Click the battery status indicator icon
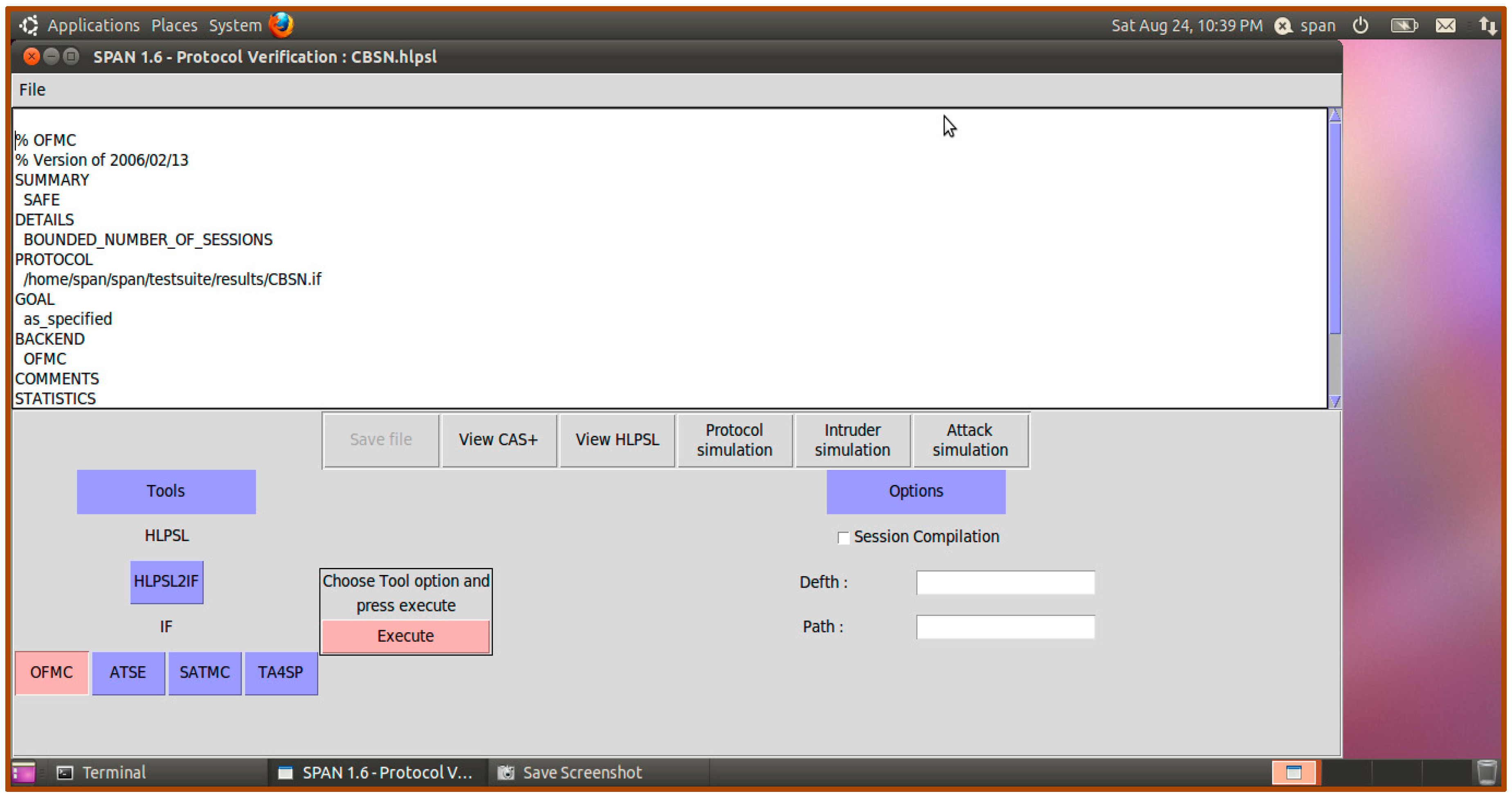Screen dimensions: 1512x798 coord(1404,25)
